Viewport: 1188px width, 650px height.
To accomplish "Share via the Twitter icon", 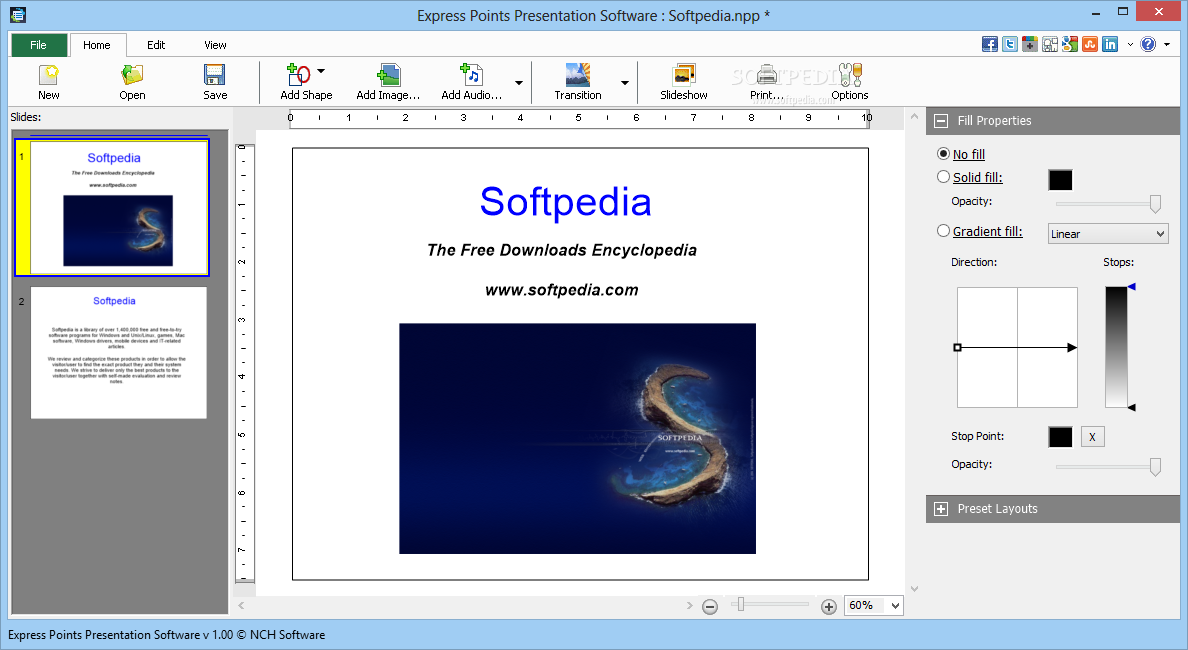I will point(1010,44).
